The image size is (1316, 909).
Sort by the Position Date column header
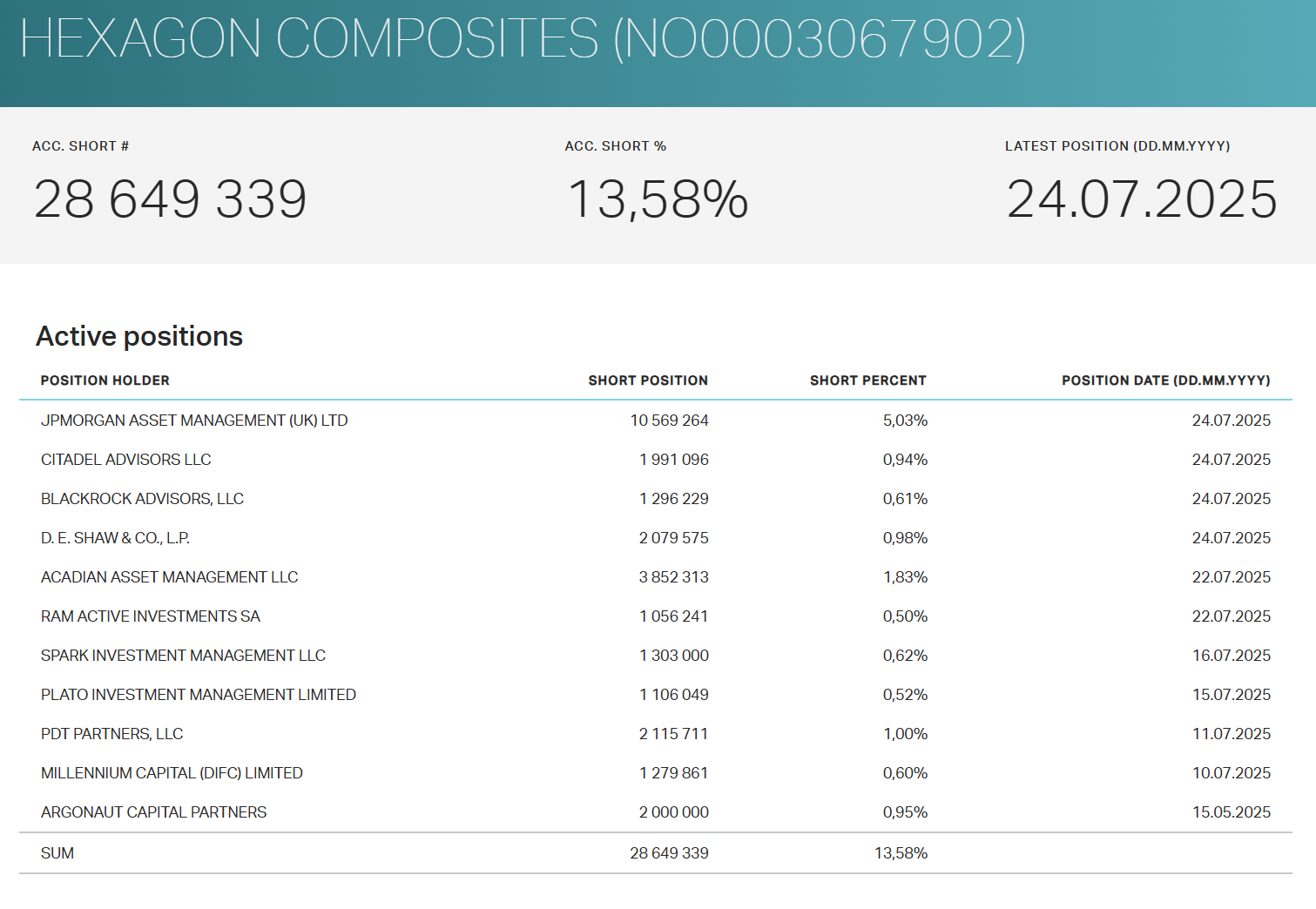click(x=1165, y=380)
